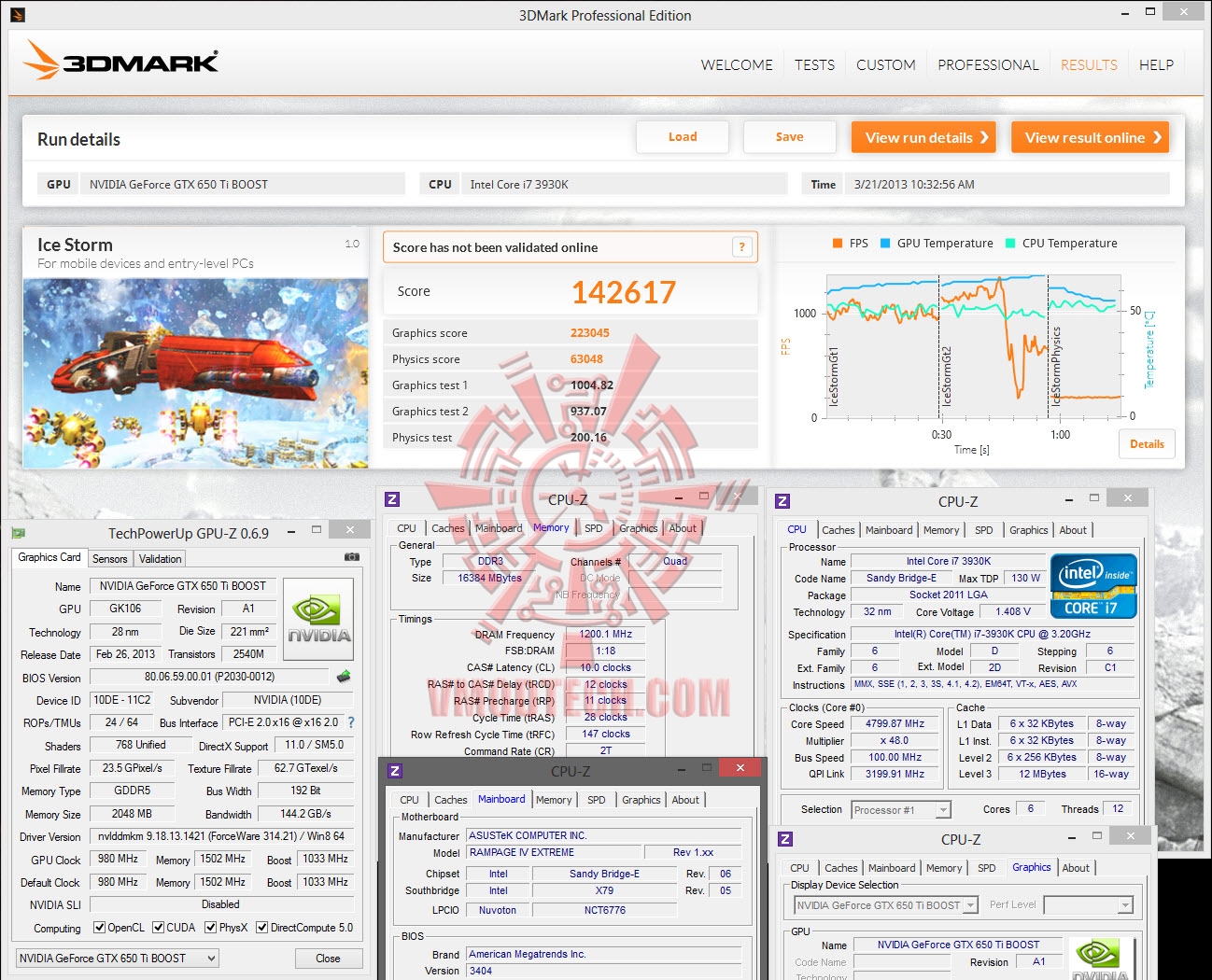Click the Save button in Run details
The height and width of the screenshot is (980, 1212).
click(789, 137)
